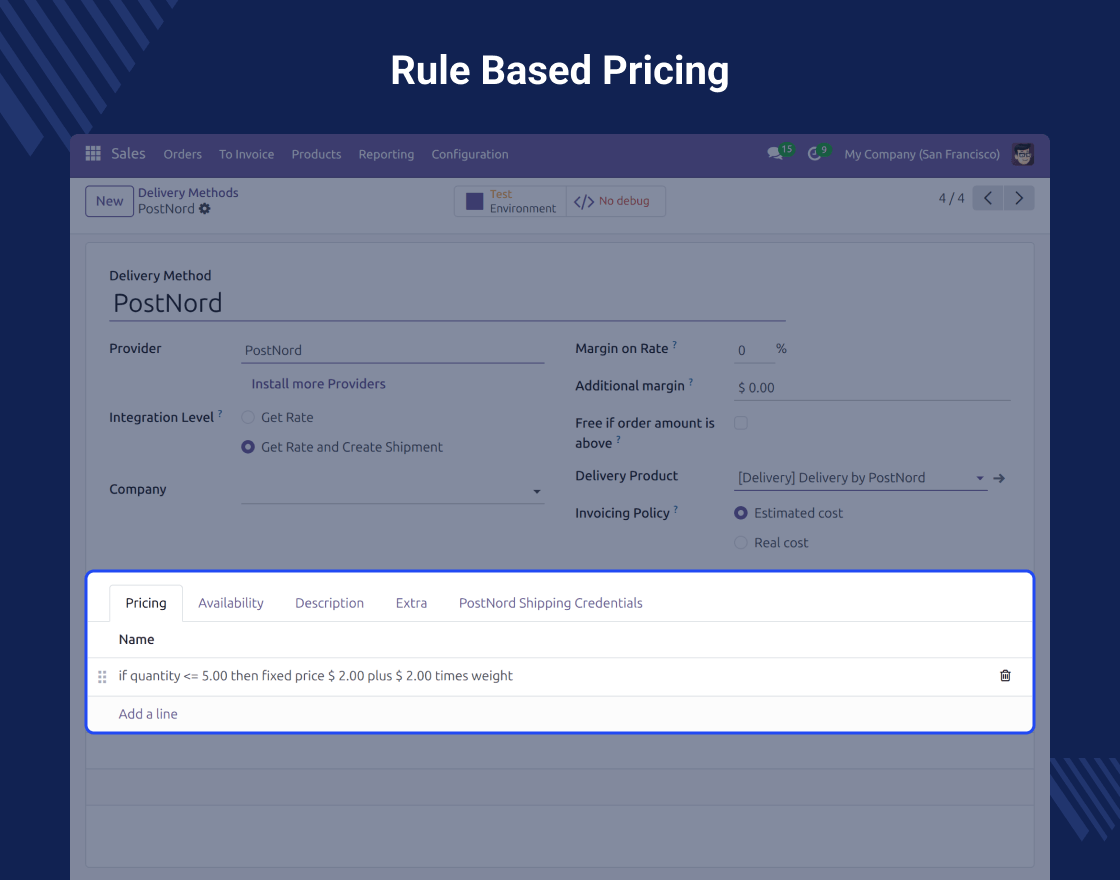The width and height of the screenshot is (1120, 880).
Task: Select the Get Rate radio option
Action: tap(248, 417)
